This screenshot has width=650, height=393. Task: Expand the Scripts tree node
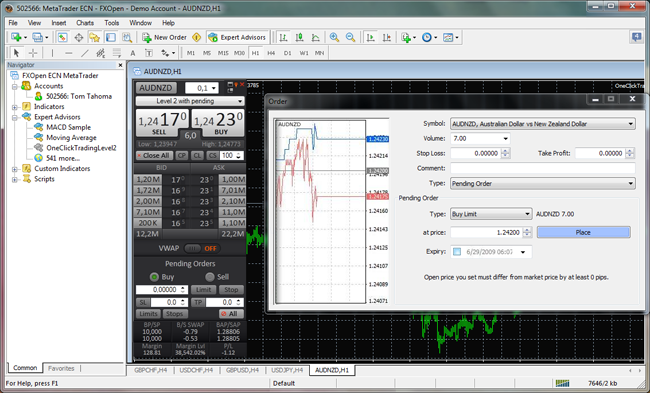tap(15, 180)
